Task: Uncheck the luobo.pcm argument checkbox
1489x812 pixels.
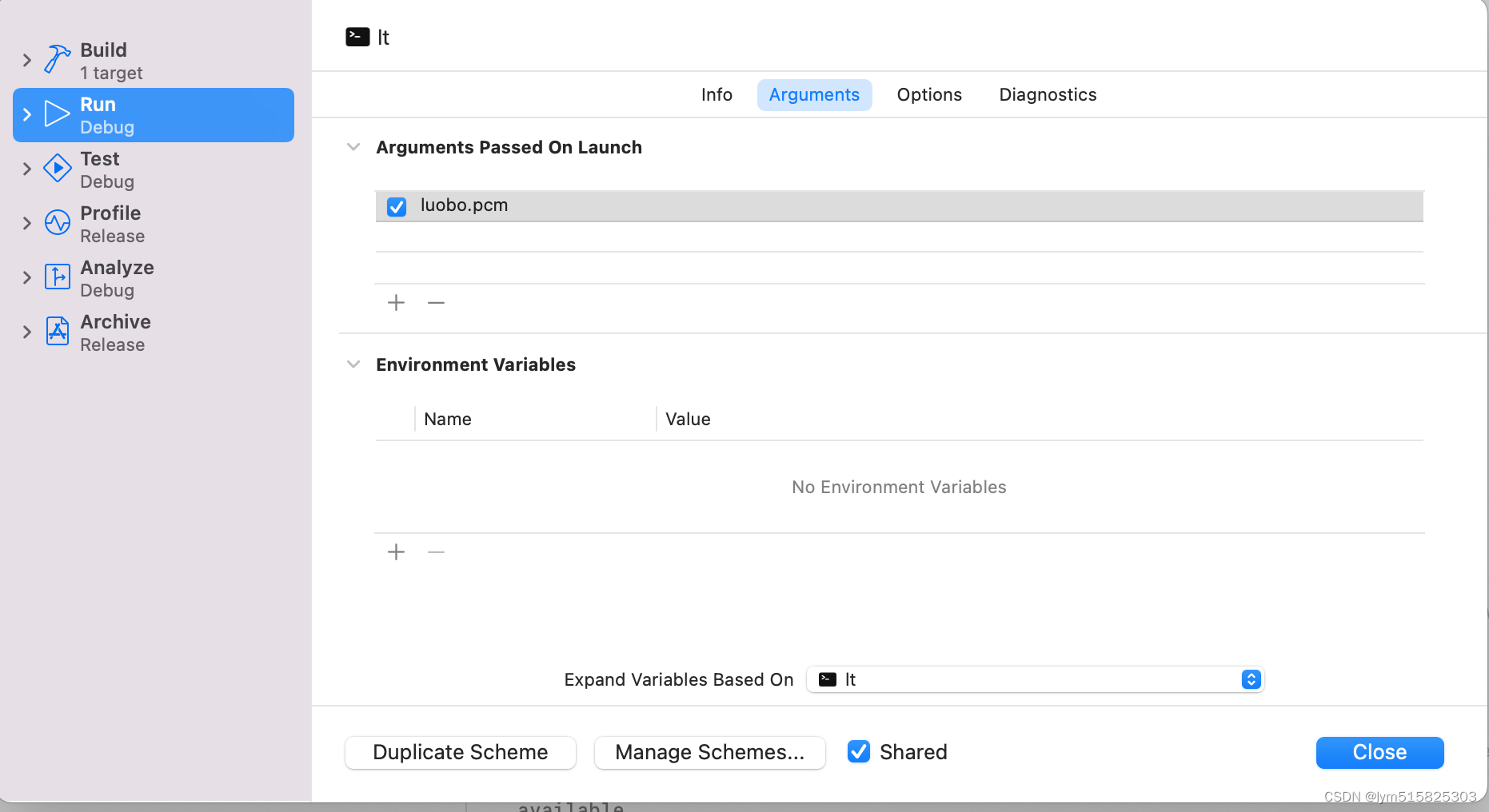Action: pyautogui.click(x=397, y=207)
